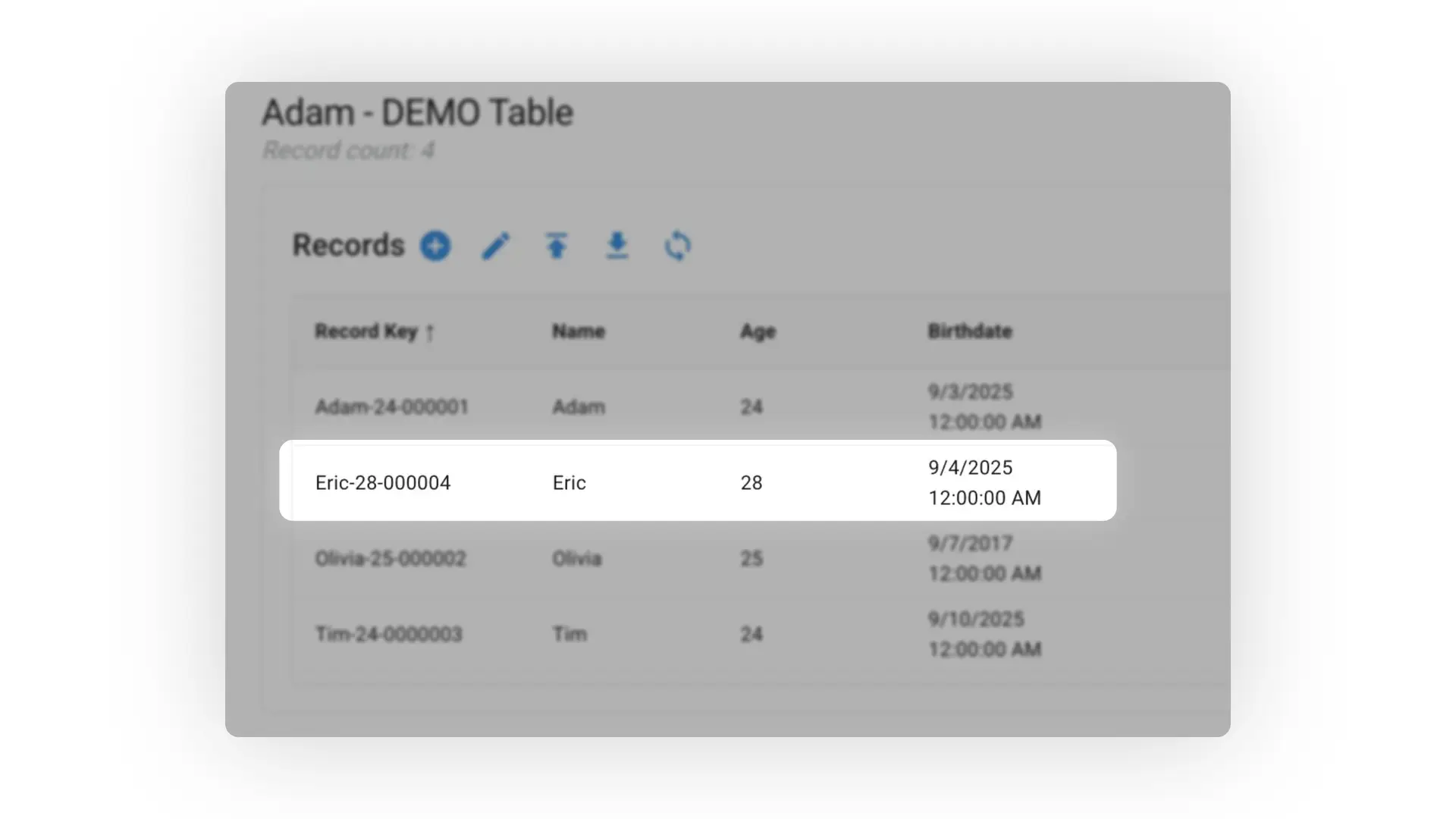Click the Adam - DEMO Table title
Image resolution: width=1456 pixels, height=819 pixels.
[x=417, y=111]
